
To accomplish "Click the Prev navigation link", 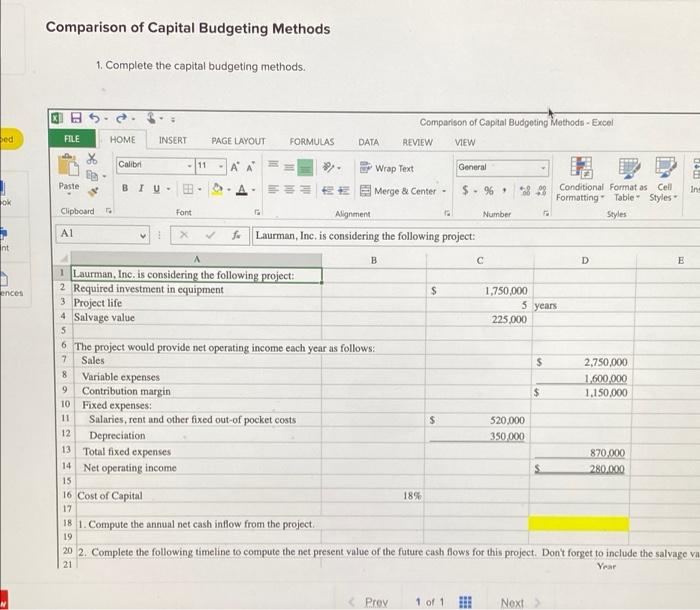I will pos(369,602).
